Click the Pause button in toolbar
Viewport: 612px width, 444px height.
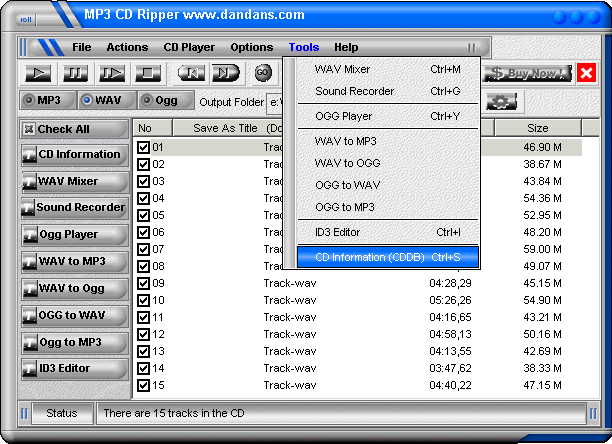pyautogui.click(x=75, y=73)
